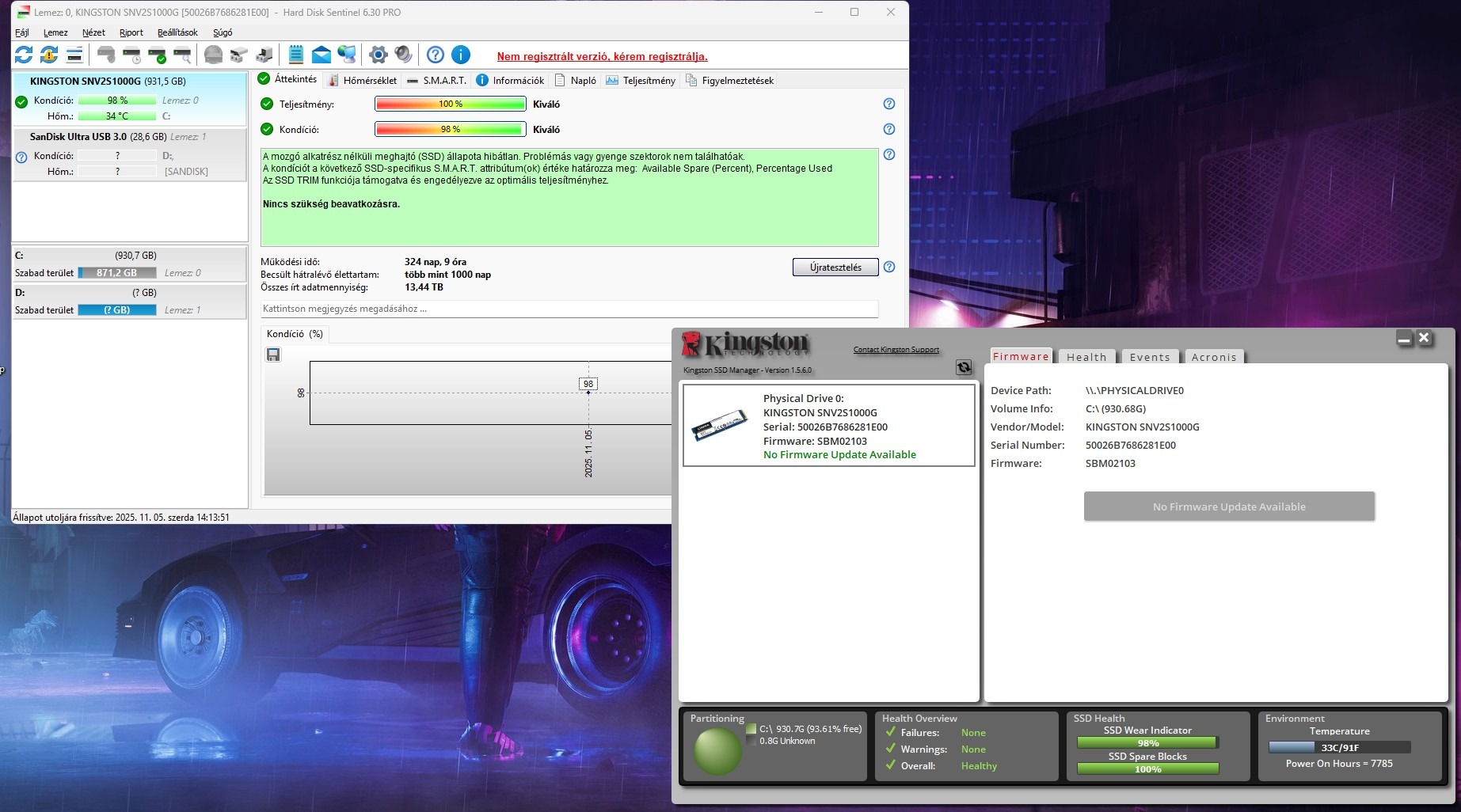Click the SSD Spare Blocks 100% bar
The height and width of the screenshot is (812, 1461).
[1147, 769]
